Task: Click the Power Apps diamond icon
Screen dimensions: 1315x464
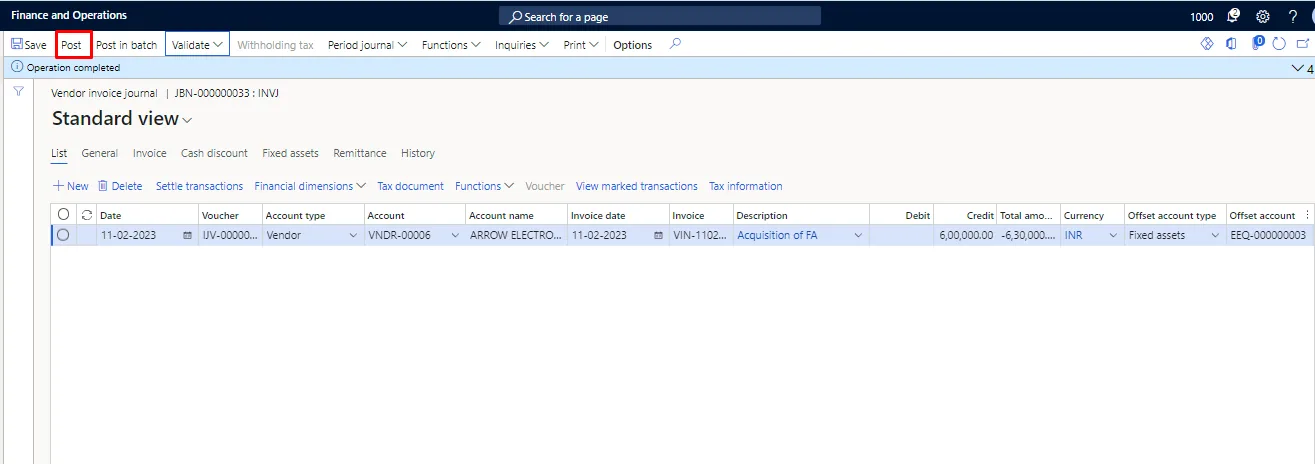Action: click(1206, 44)
